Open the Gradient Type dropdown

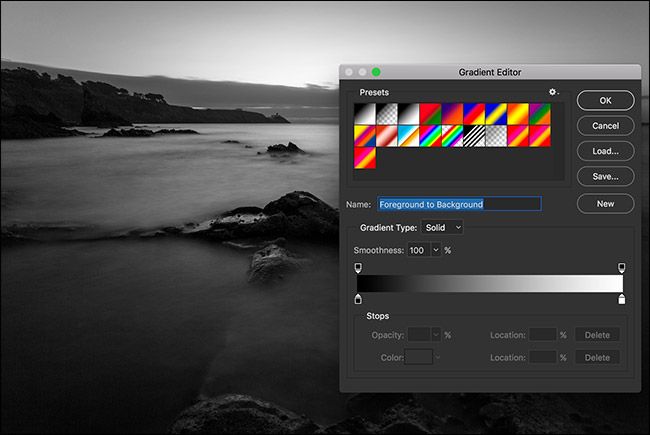[x=442, y=227]
